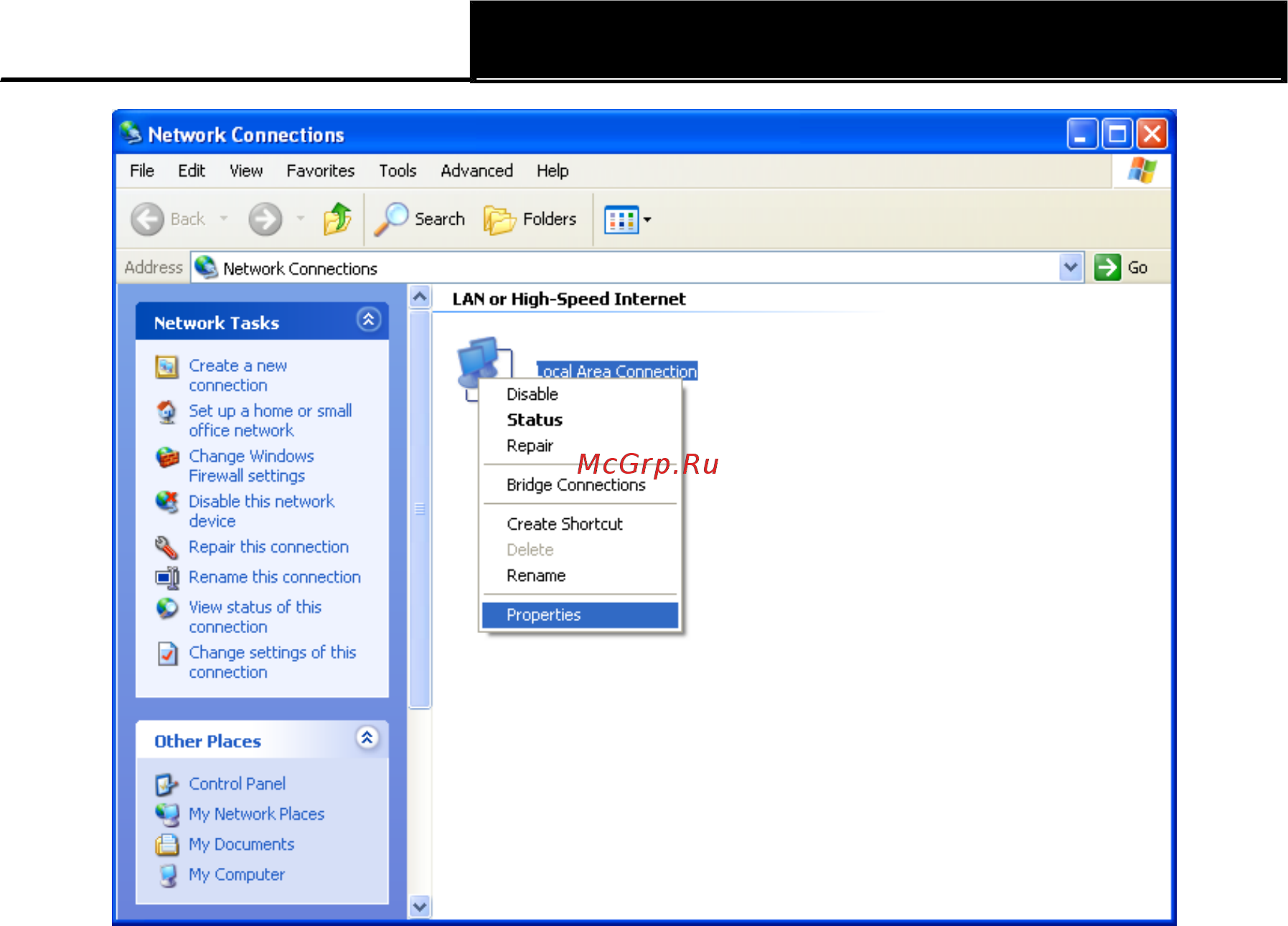Screen dimensions: 1288x926
Task: Click the address bar globe icon
Action: pos(206,267)
